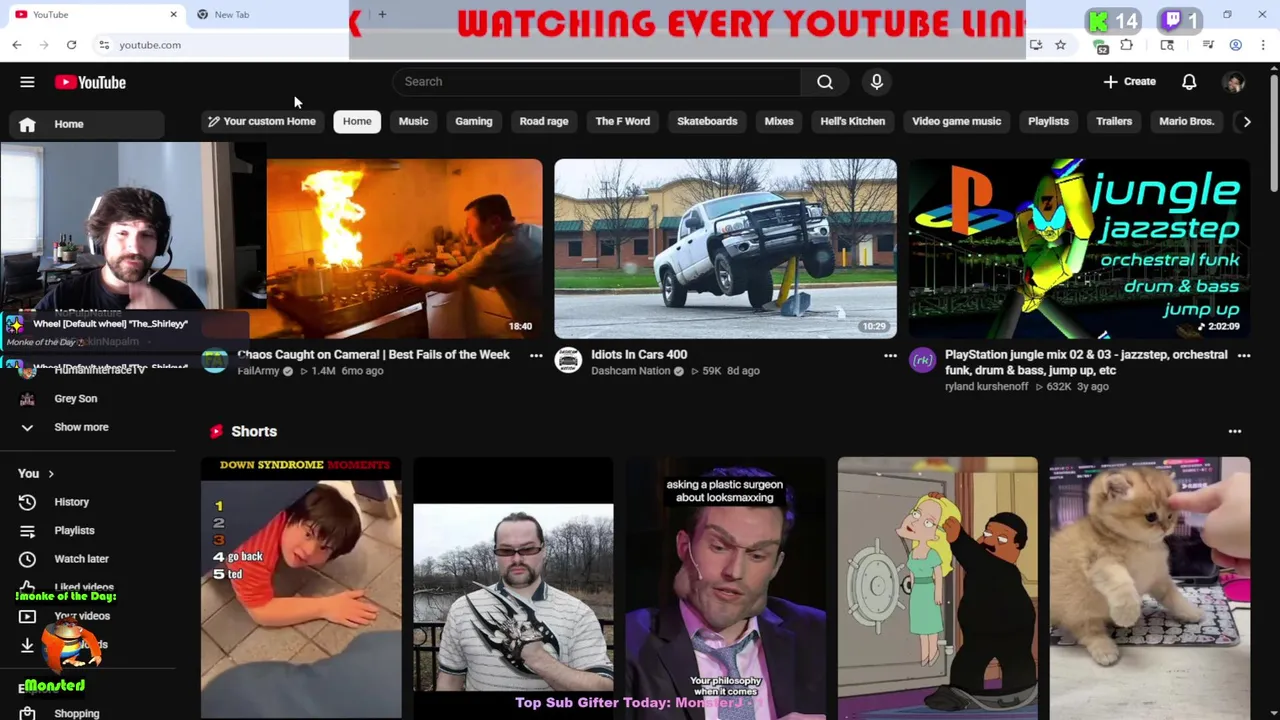This screenshot has width=1280, height=720.
Task: Open the man with blade Short
Action: tap(513, 588)
